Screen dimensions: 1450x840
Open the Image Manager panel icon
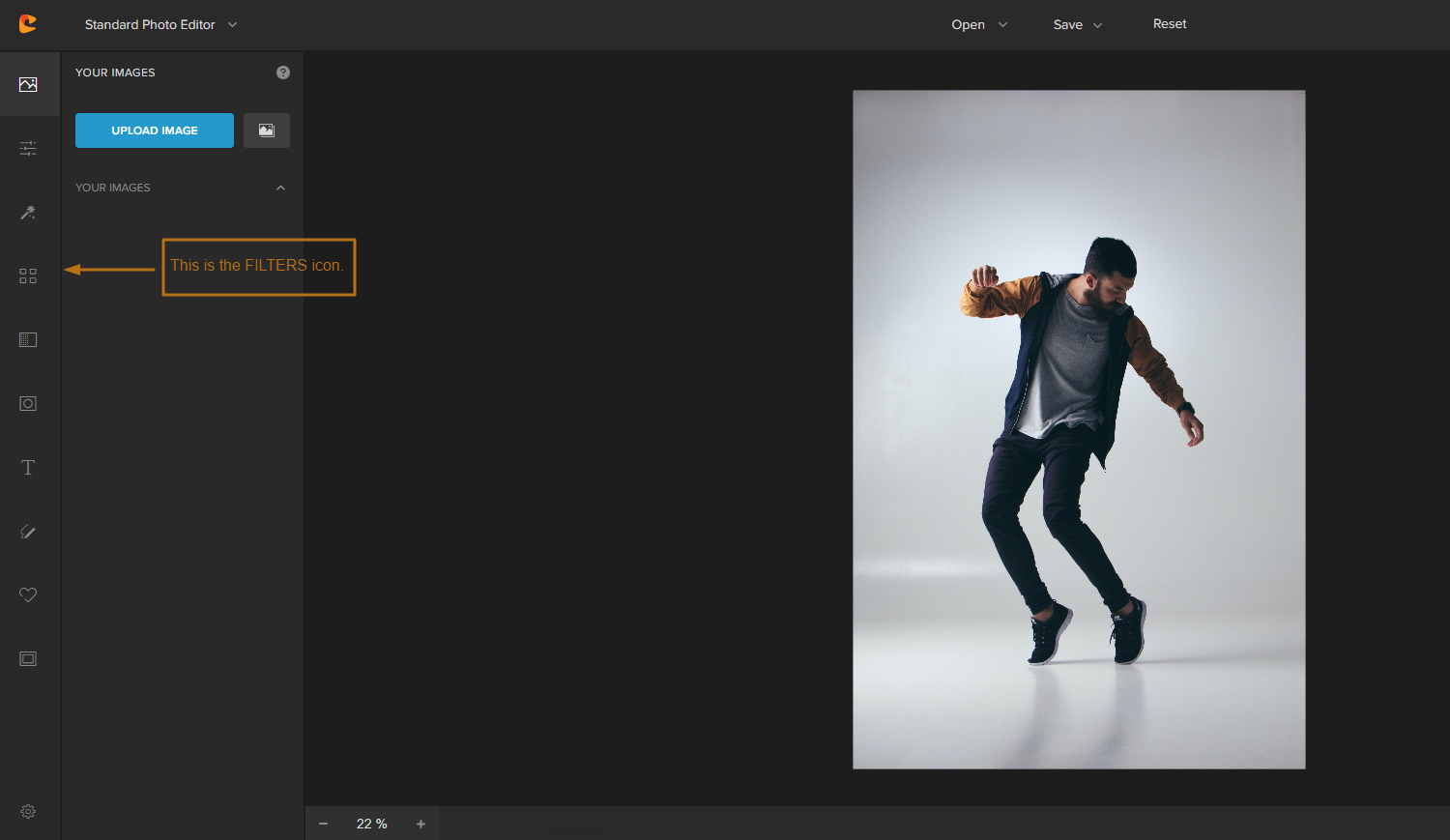[28, 85]
